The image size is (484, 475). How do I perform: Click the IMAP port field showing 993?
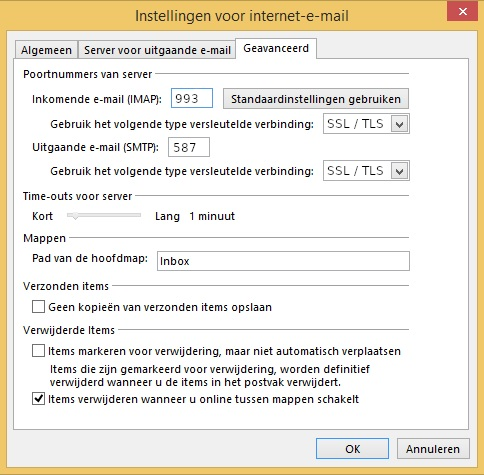(x=192, y=98)
